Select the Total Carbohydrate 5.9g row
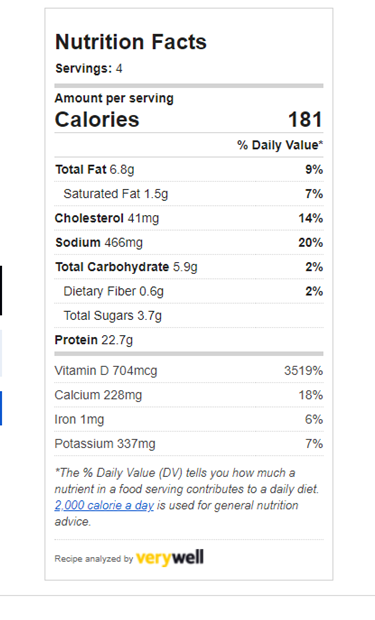 click(189, 267)
